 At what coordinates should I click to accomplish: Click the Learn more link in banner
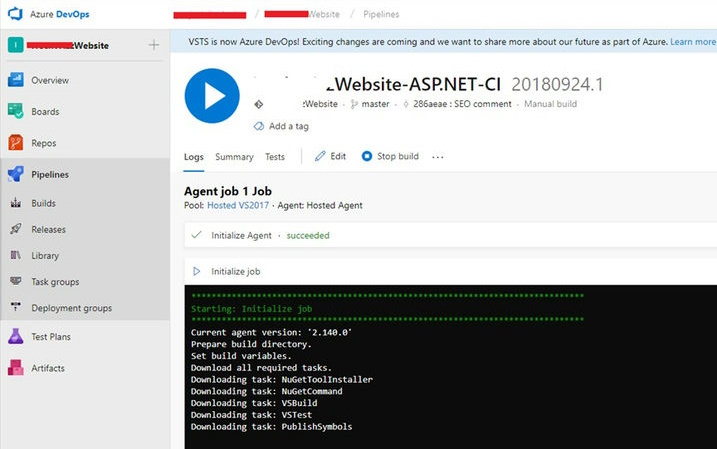coord(693,42)
